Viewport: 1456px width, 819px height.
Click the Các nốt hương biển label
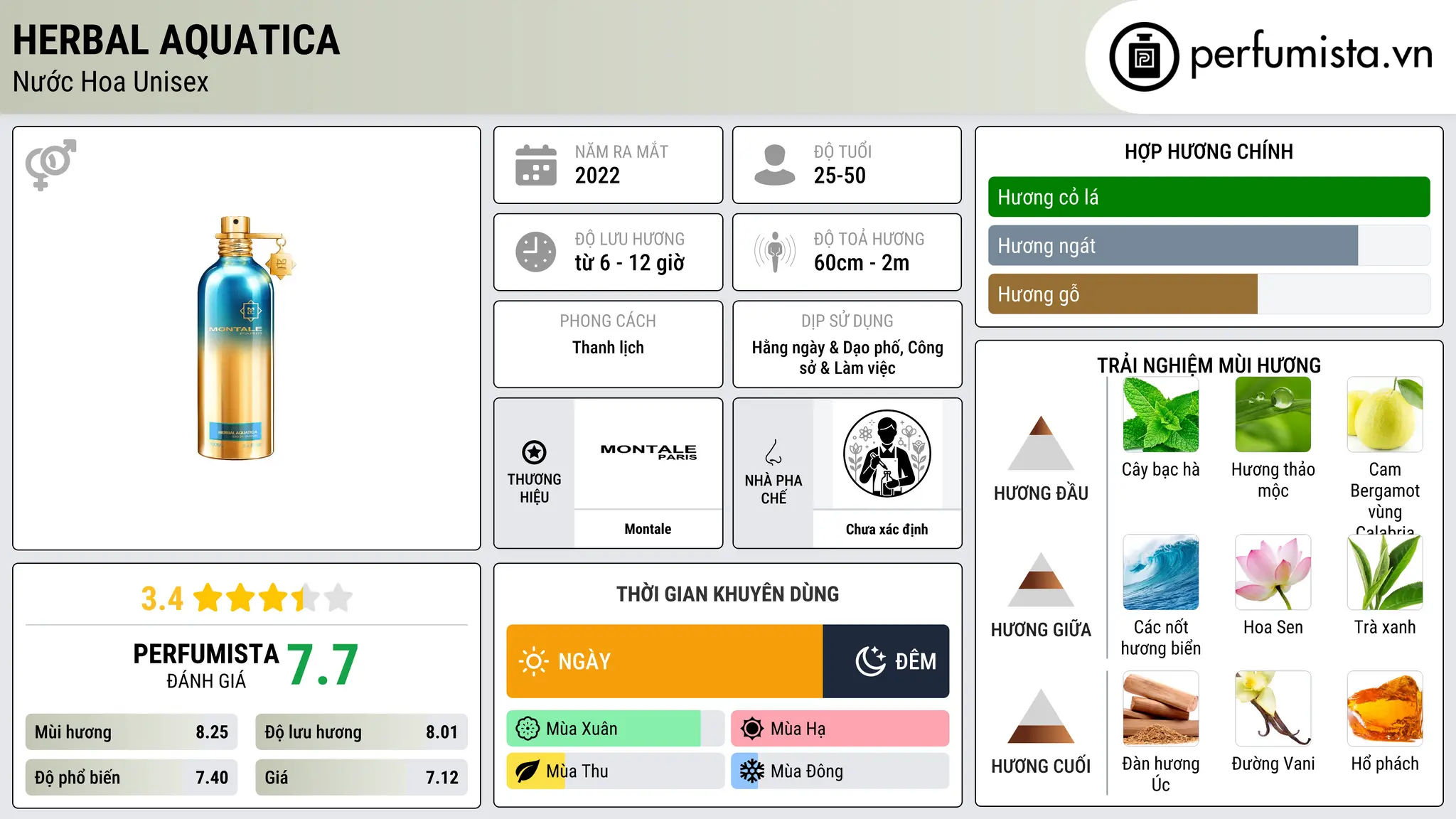1161,638
